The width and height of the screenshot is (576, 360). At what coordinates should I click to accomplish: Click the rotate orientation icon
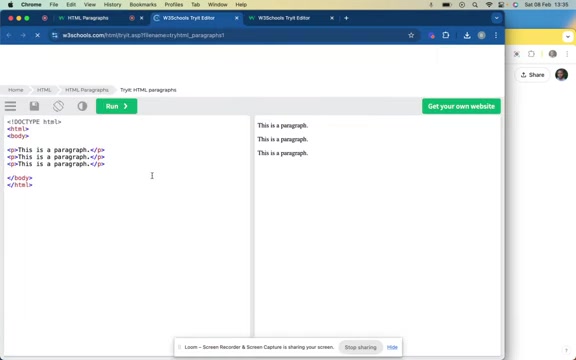(58, 106)
